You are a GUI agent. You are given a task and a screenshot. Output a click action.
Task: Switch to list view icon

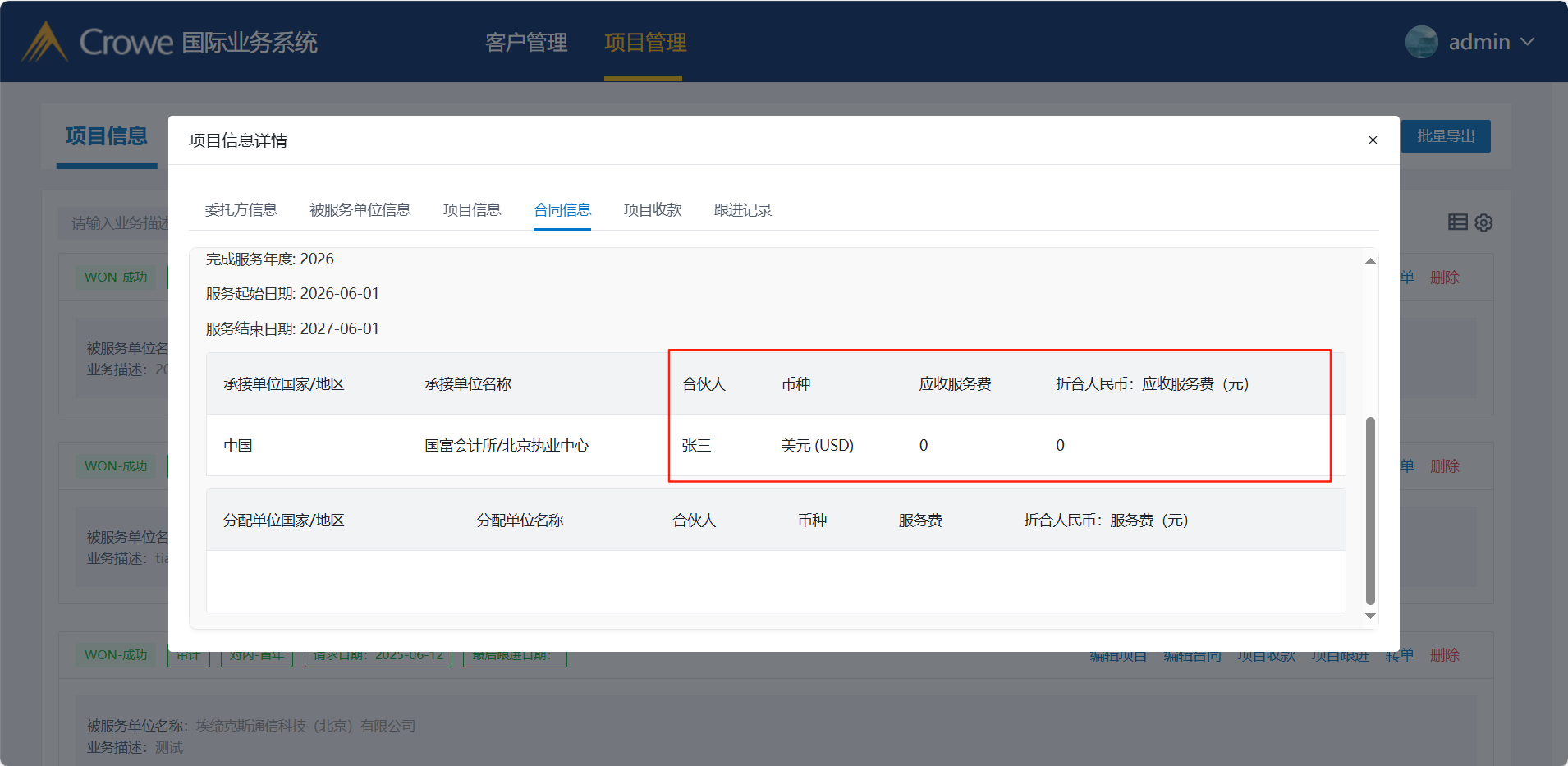point(1457,222)
